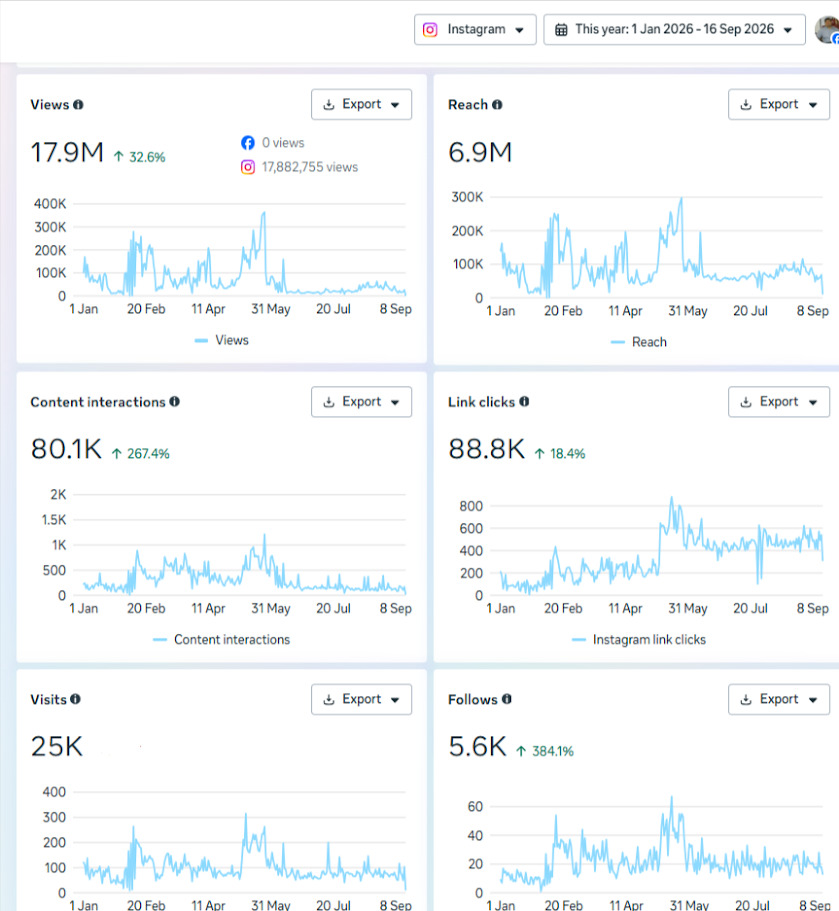Click the download icon in Visits Export
839x911 pixels.
(x=329, y=700)
